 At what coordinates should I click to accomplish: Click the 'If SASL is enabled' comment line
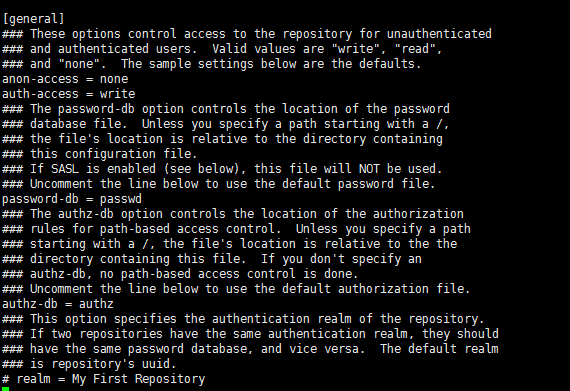222,169
